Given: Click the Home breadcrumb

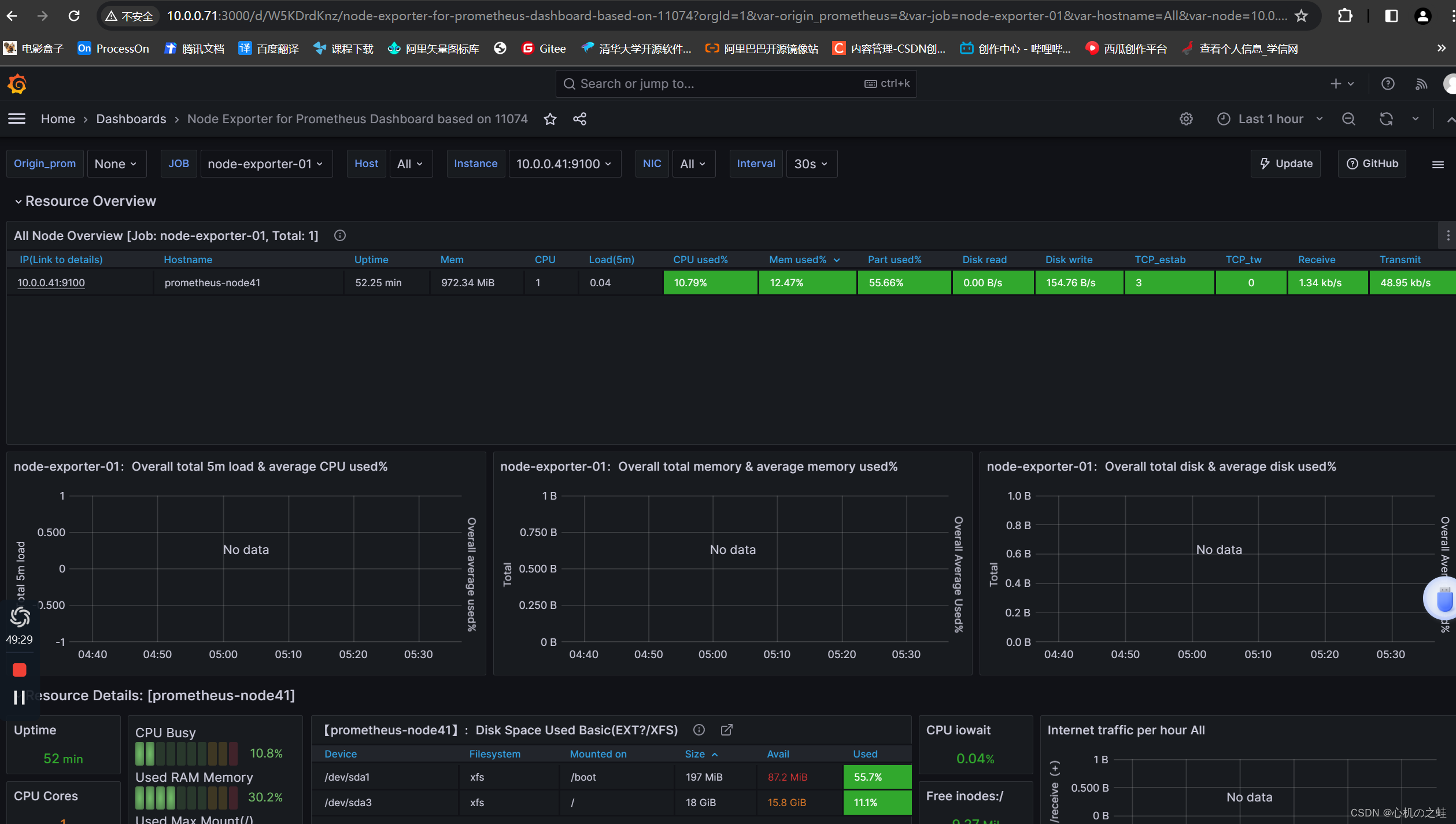Looking at the screenshot, I should point(58,119).
